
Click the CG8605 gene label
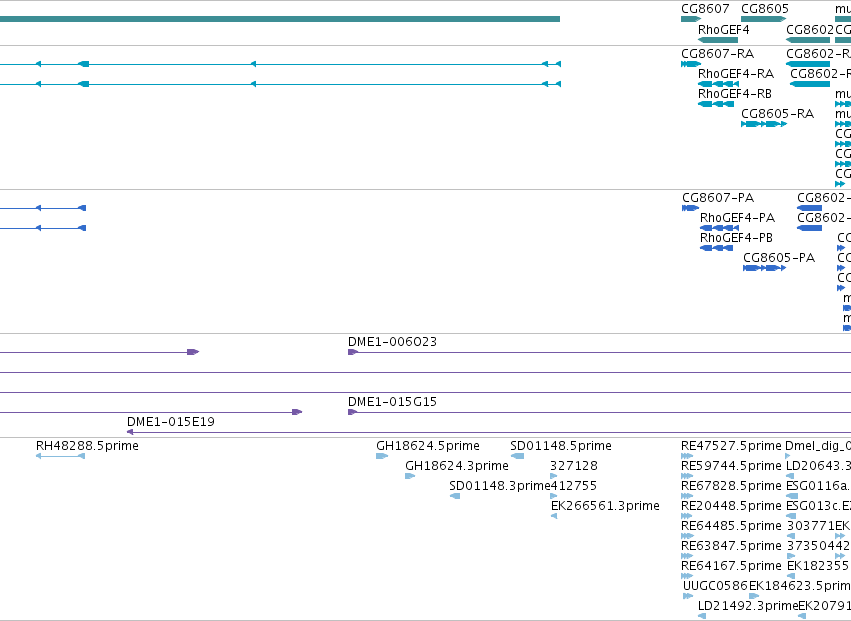(x=765, y=9)
